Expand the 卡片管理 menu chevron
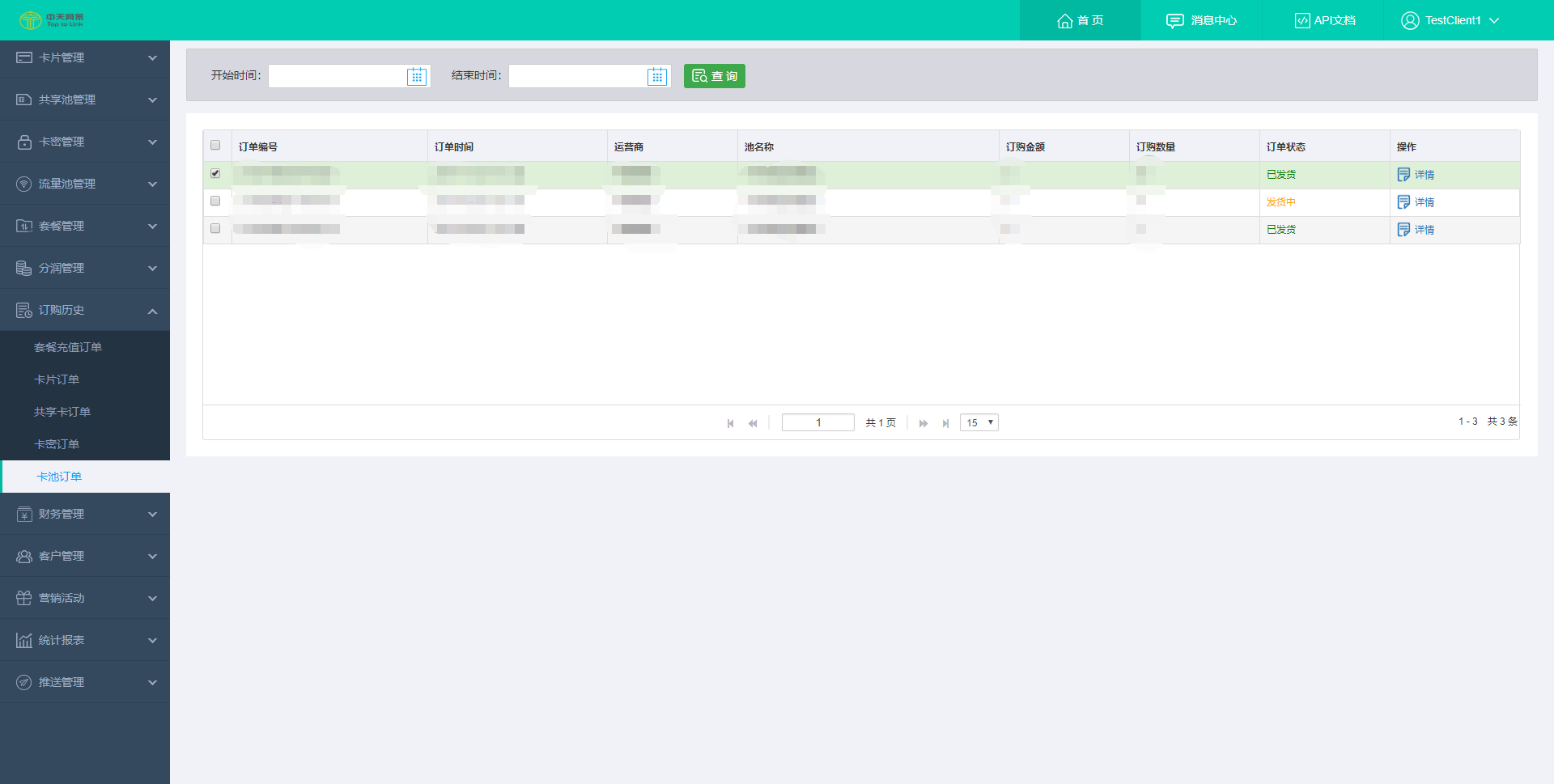Viewport: 1554px width, 784px height. pos(152,58)
